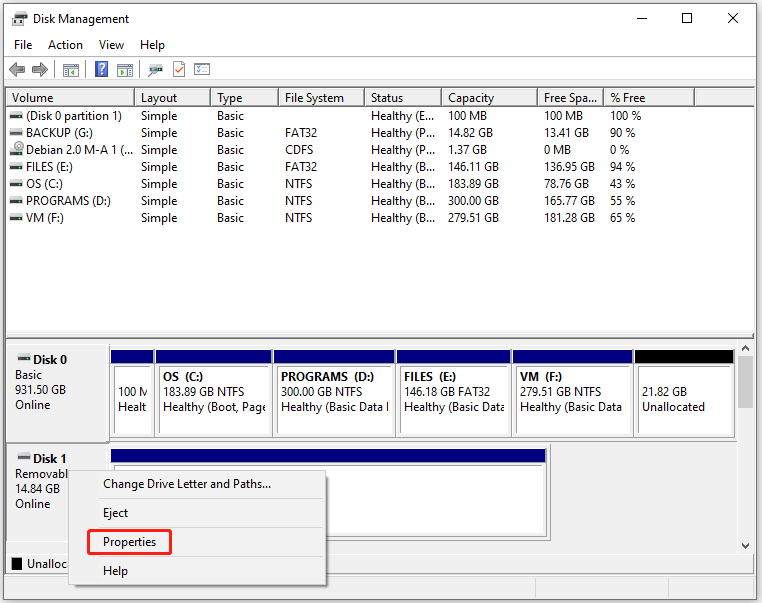Click the 183.89 GB capacity cell
The width and height of the screenshot is (762, 603).
click(473, 184)
